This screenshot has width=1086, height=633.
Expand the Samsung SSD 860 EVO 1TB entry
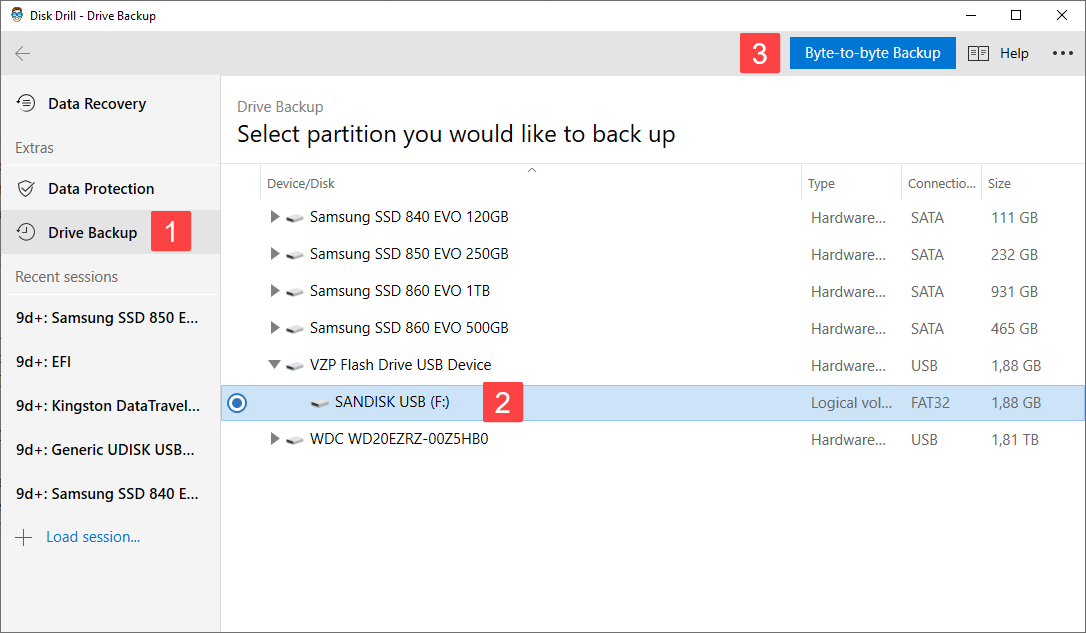click(275, 291)
